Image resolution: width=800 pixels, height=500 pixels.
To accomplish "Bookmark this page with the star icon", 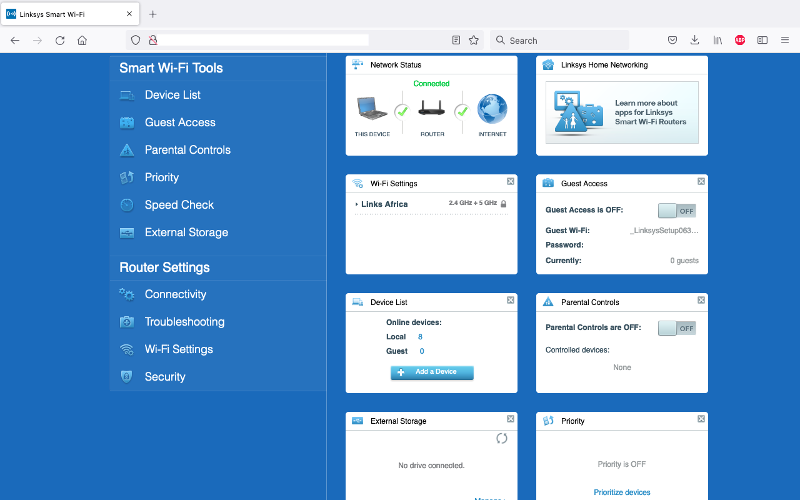I will click(473, 40).
